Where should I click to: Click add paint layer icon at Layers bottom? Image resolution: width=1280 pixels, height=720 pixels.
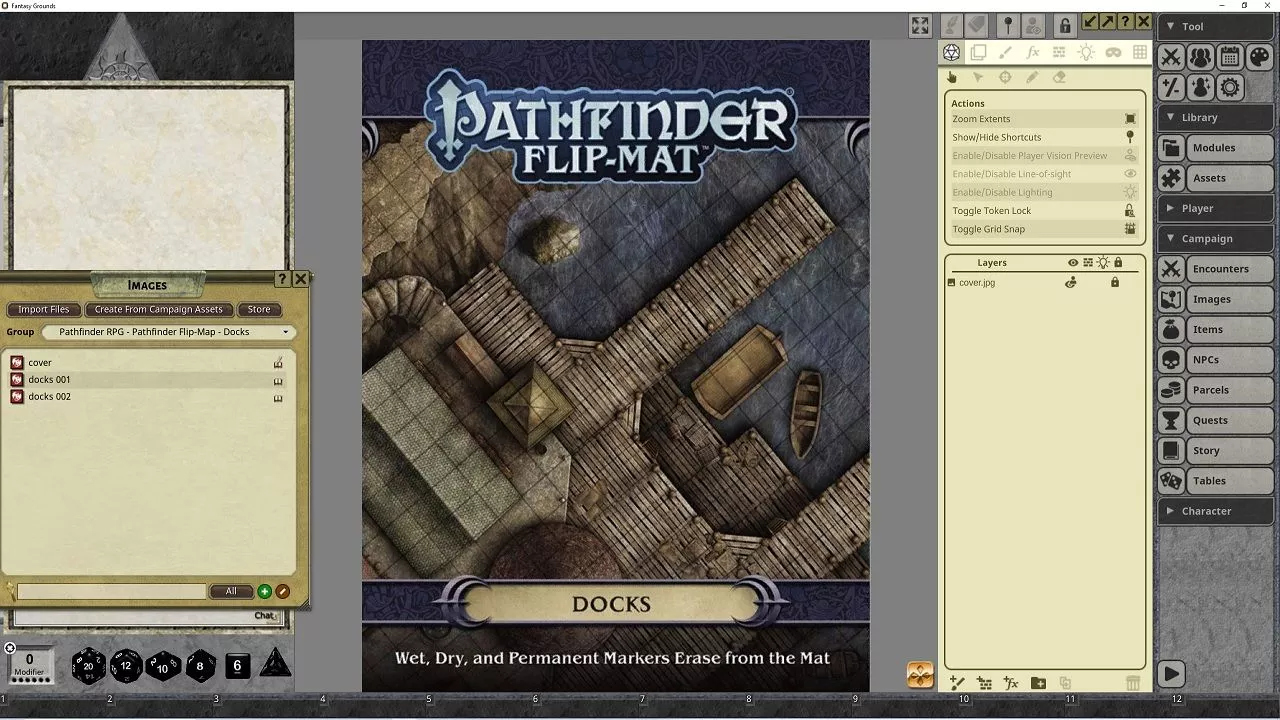tap(957, 683)
